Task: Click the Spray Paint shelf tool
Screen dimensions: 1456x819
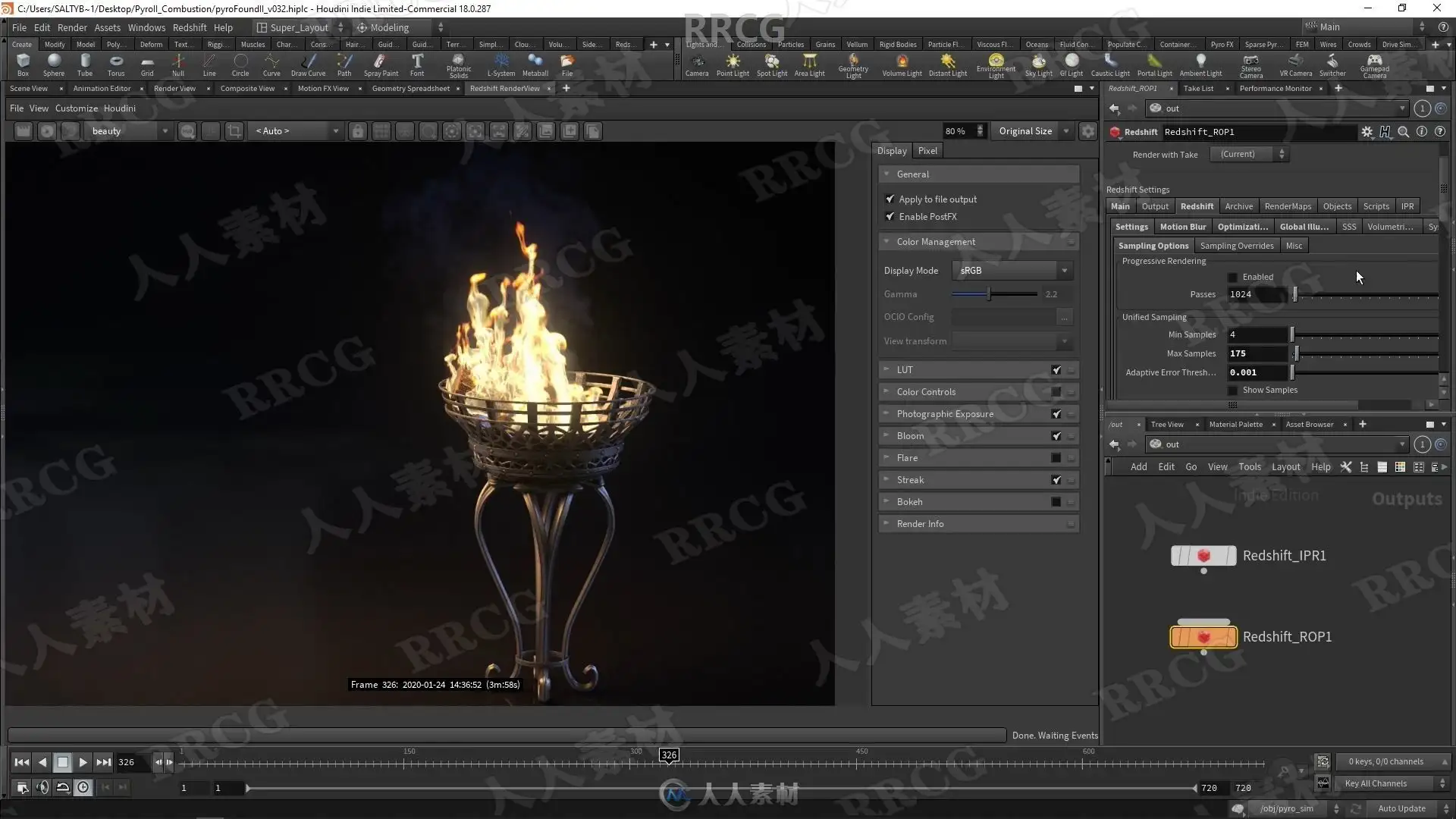Action: pos(381,64)
